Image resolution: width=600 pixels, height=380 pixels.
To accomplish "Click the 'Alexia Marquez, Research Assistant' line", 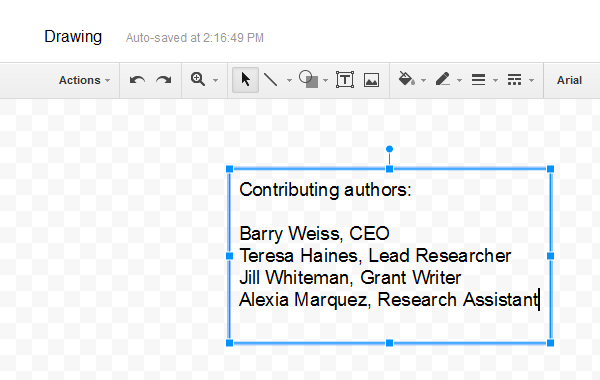I will pos(389,300).
